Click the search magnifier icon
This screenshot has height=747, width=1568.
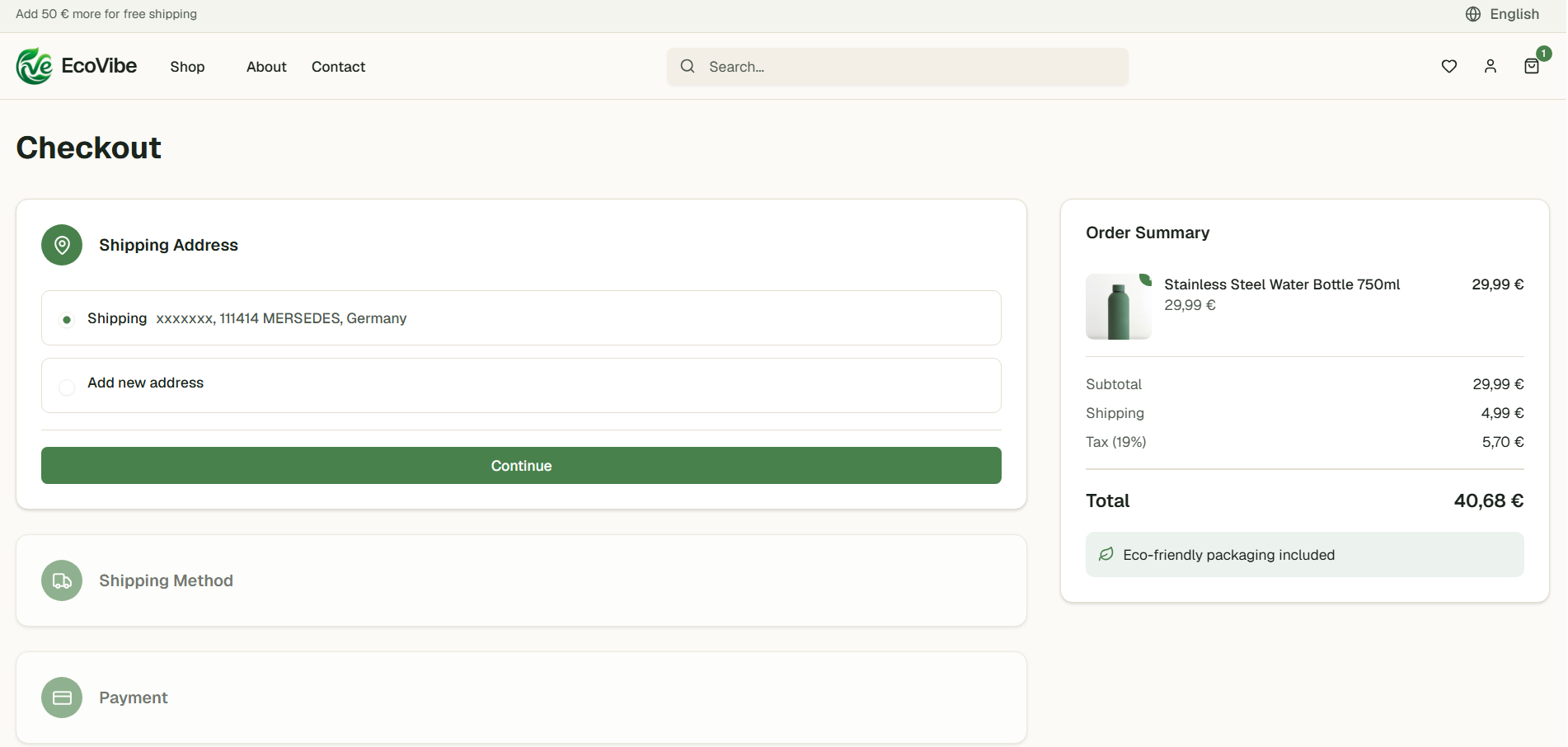coord(688,66)
